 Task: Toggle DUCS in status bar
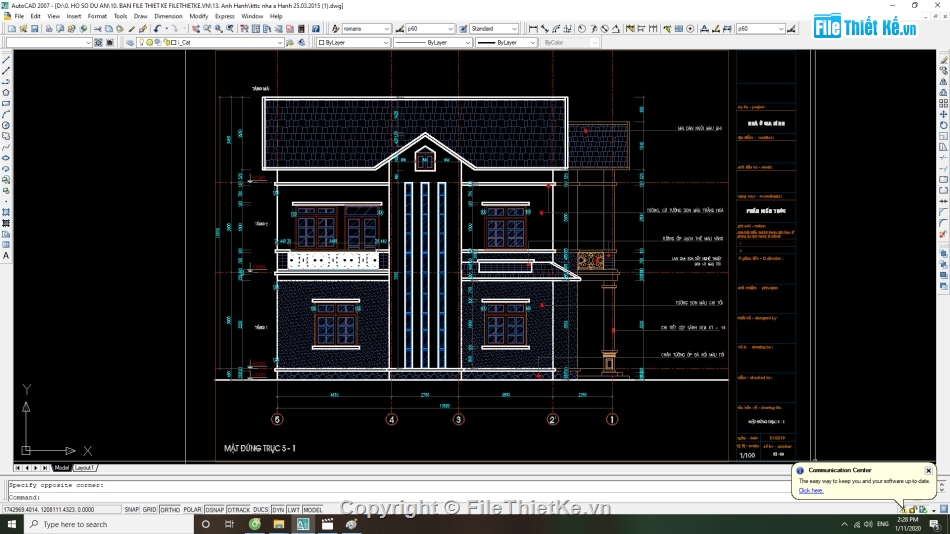[261, 510]
